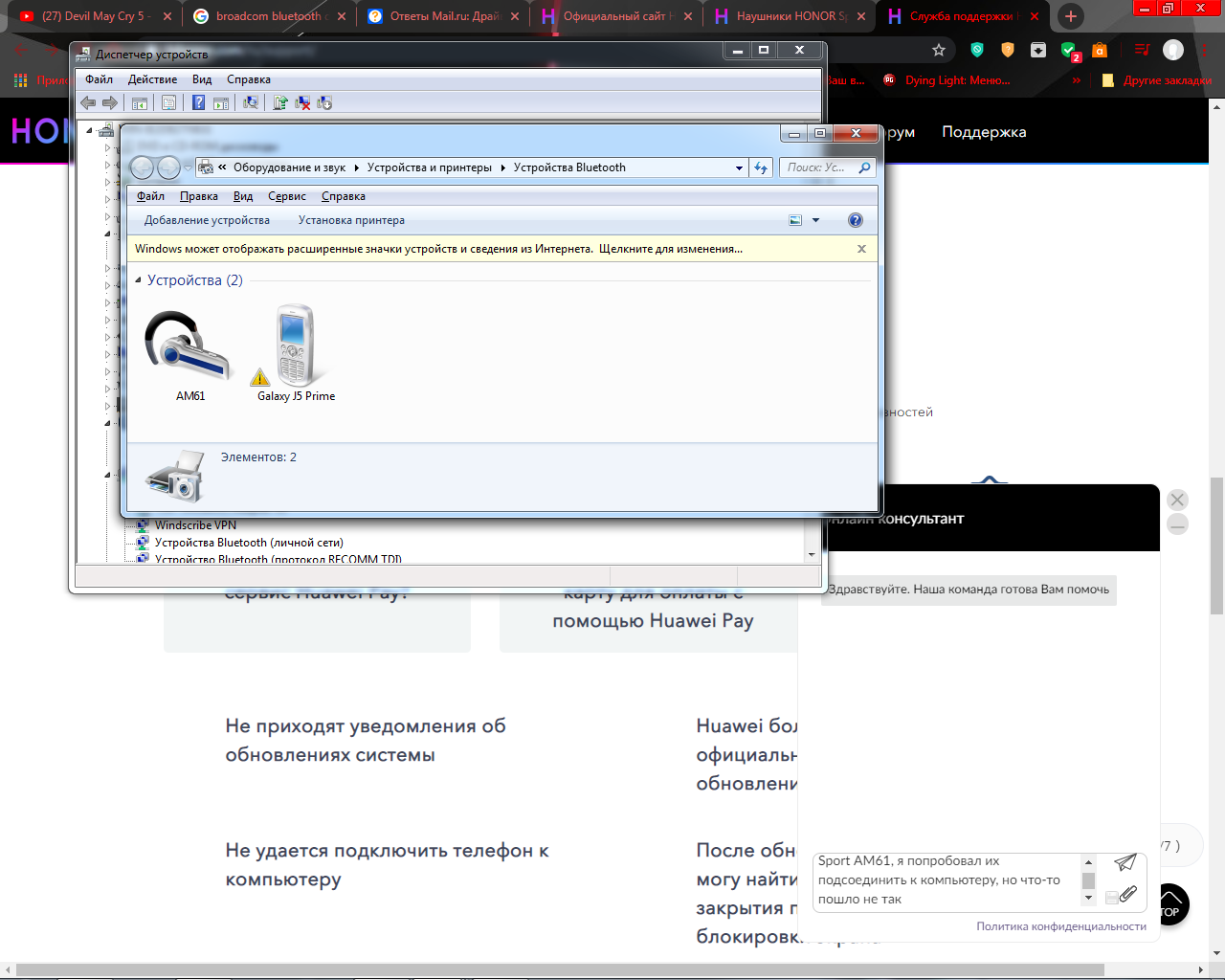Viewport: 1225px width, 980px height.
Task: Click into the chat message text area
Action: (947, 880)
